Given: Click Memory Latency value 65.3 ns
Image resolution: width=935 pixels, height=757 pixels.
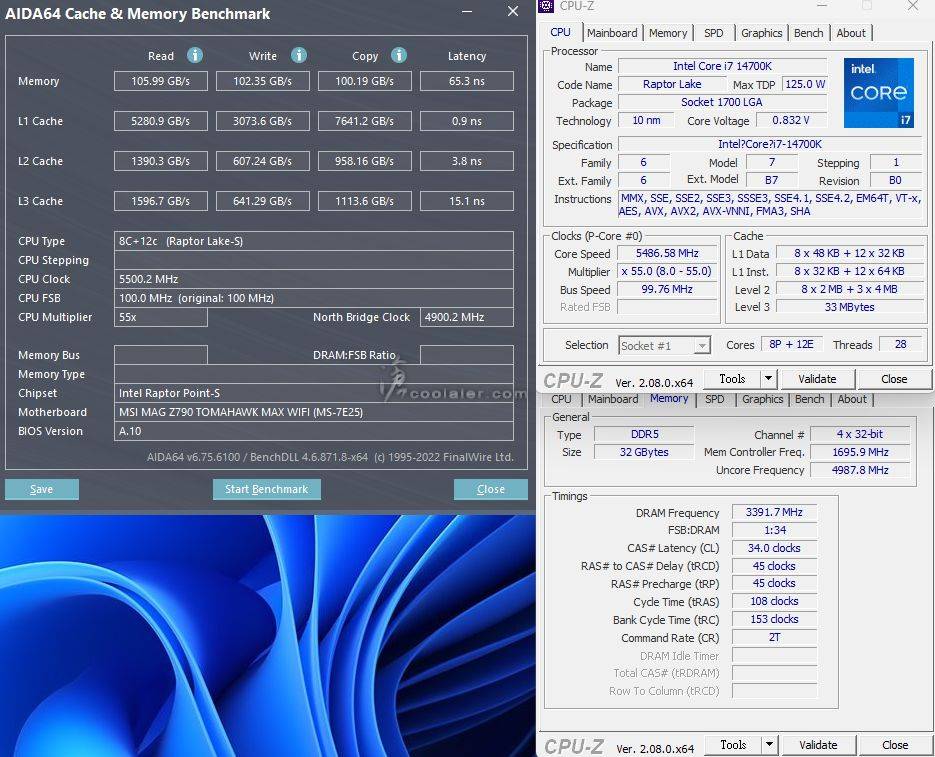Looking at the screenshot, I should click(x=467, y=81).
